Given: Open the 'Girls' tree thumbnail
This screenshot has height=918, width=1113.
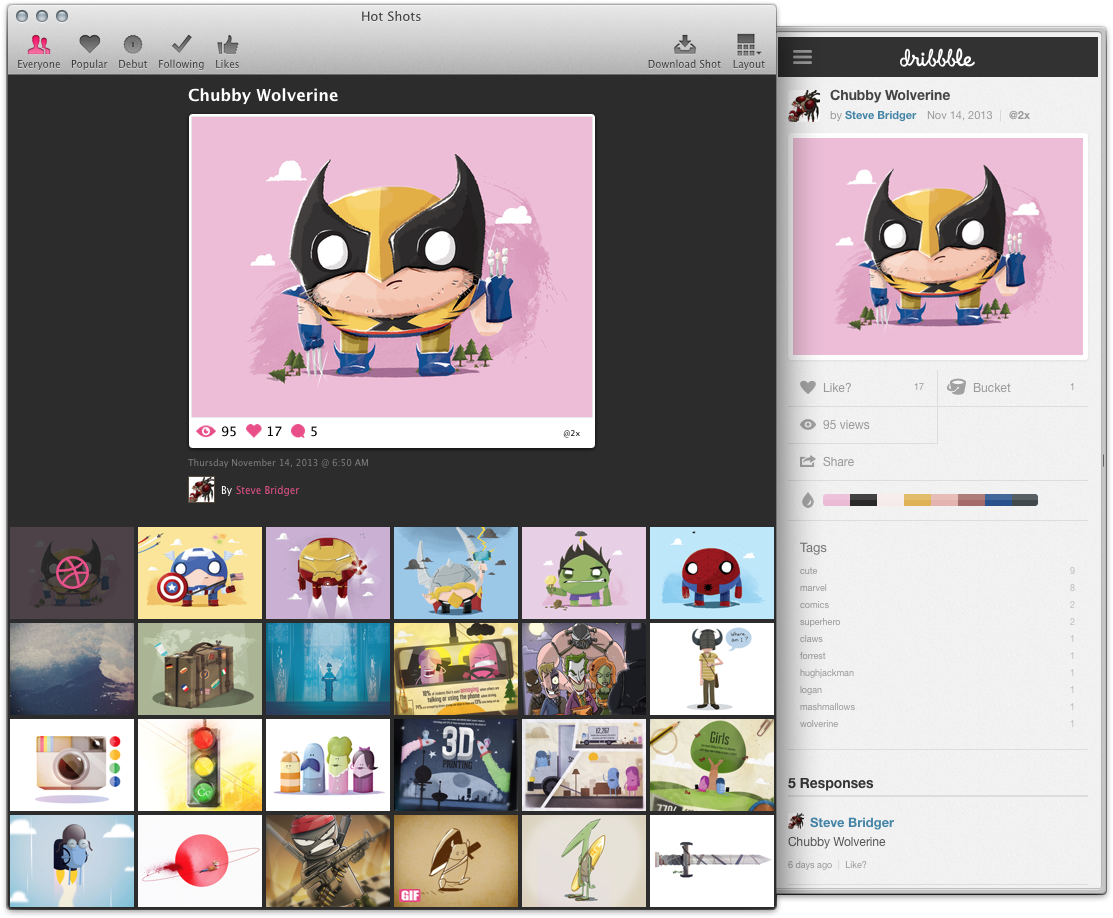Looking at the screenshot, I should click(x=712, y=765).
